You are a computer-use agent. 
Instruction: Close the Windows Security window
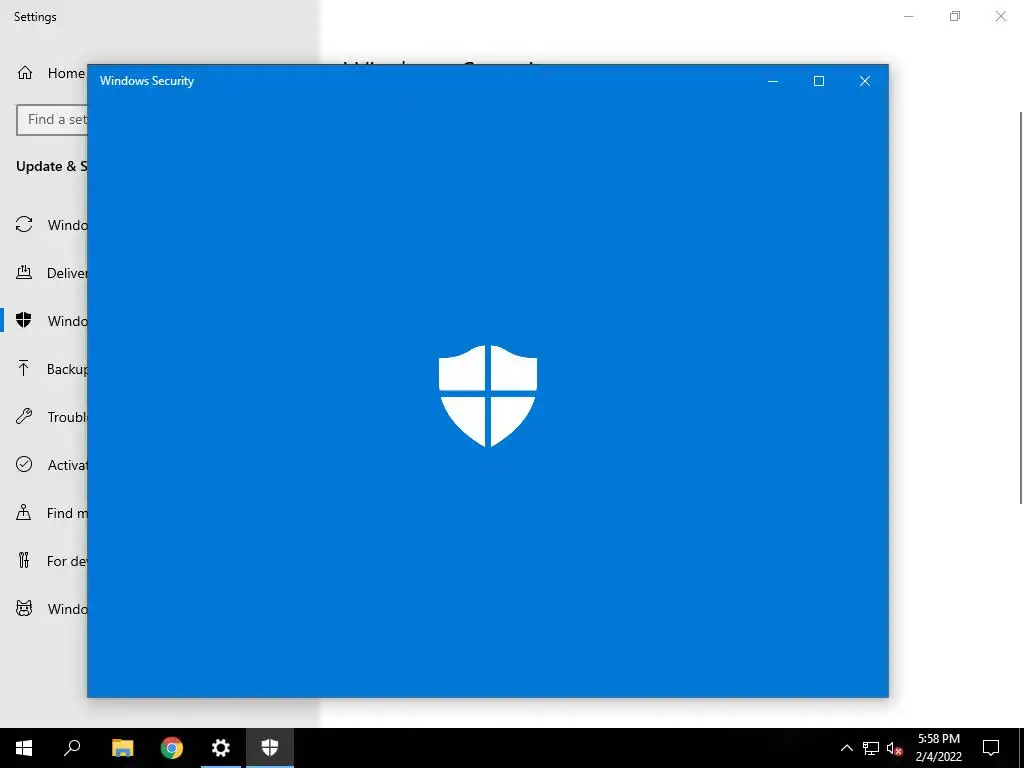pos(865,81)
